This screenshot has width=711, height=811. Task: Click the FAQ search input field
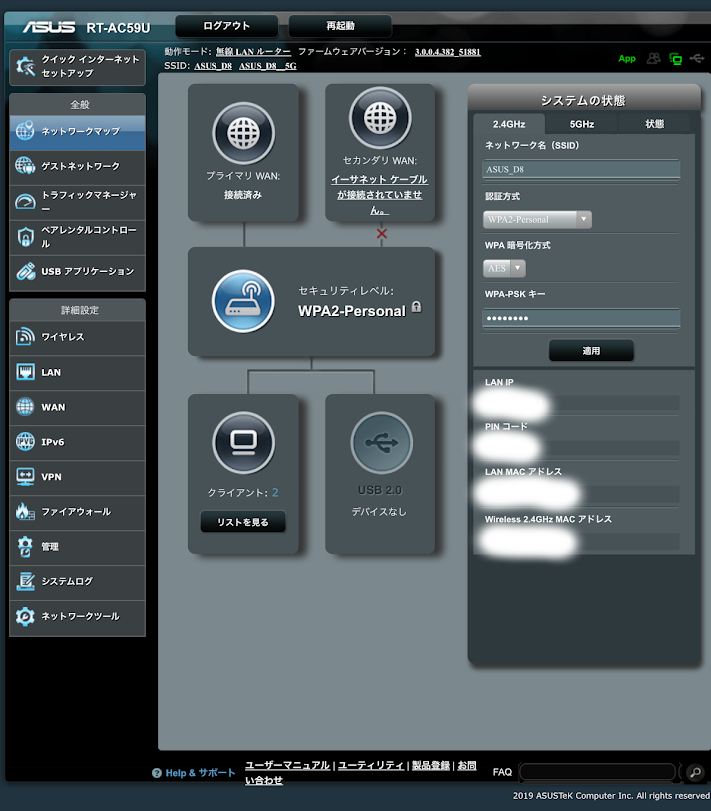pyautogui.click(x=597, y=772)
